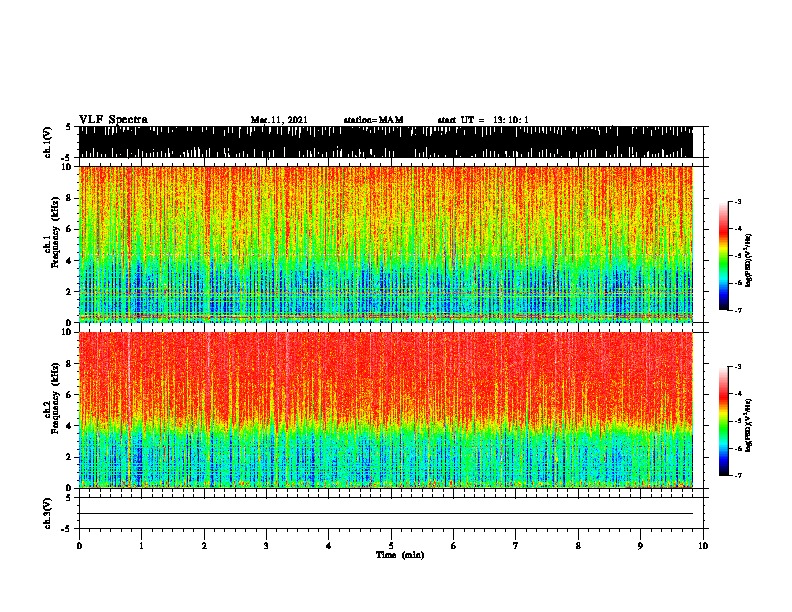Click the "station=MAM" header label

373,120
